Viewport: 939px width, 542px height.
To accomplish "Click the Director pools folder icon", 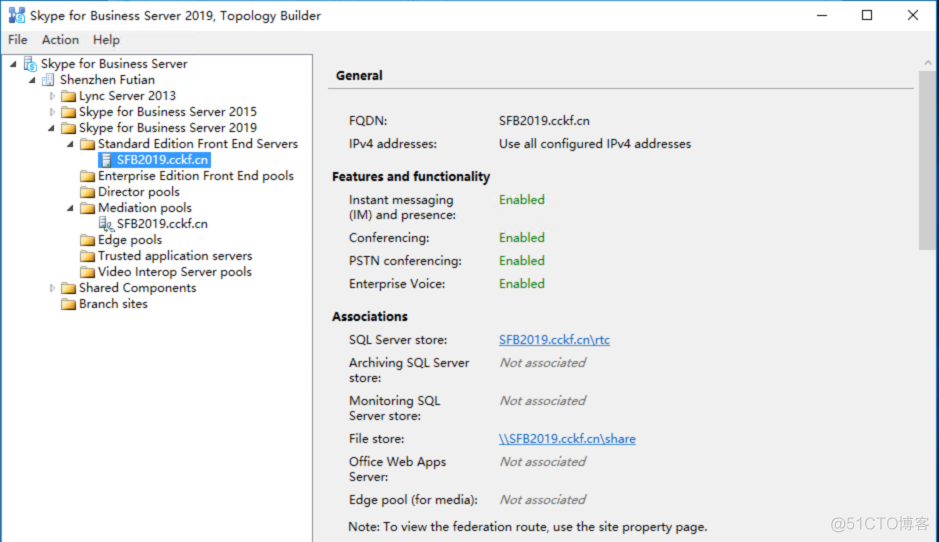I will pos(87,192).
